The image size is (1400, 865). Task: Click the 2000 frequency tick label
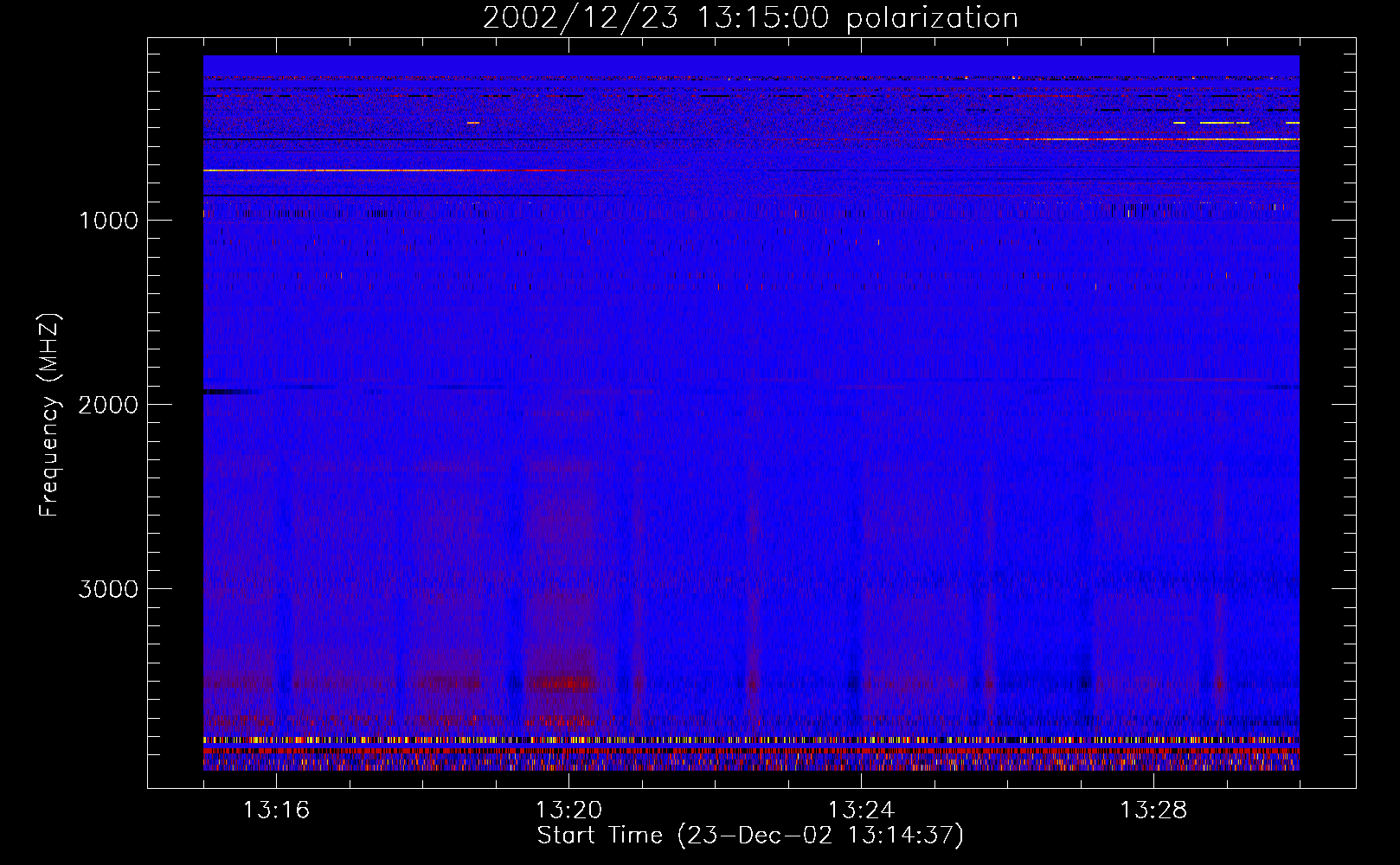(x=108, y=404)
